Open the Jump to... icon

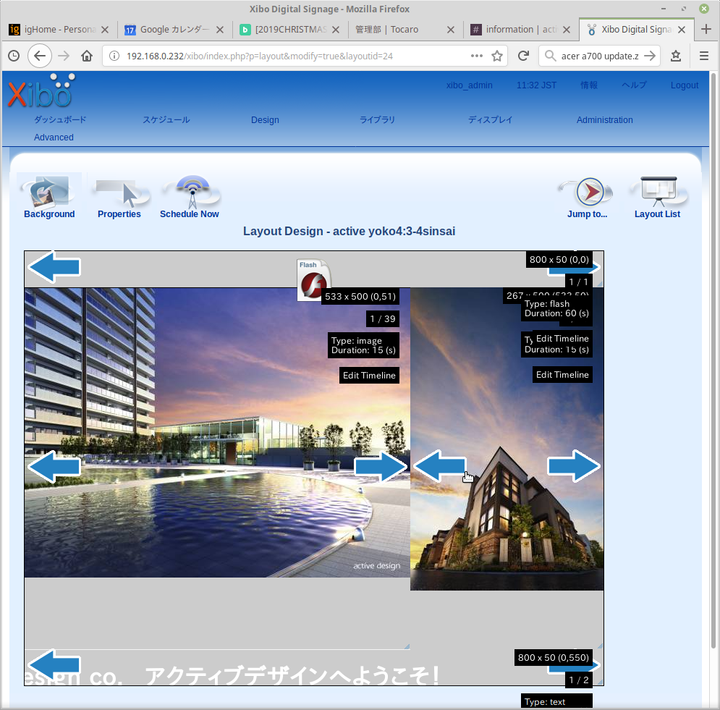click(x=587, y=192)
